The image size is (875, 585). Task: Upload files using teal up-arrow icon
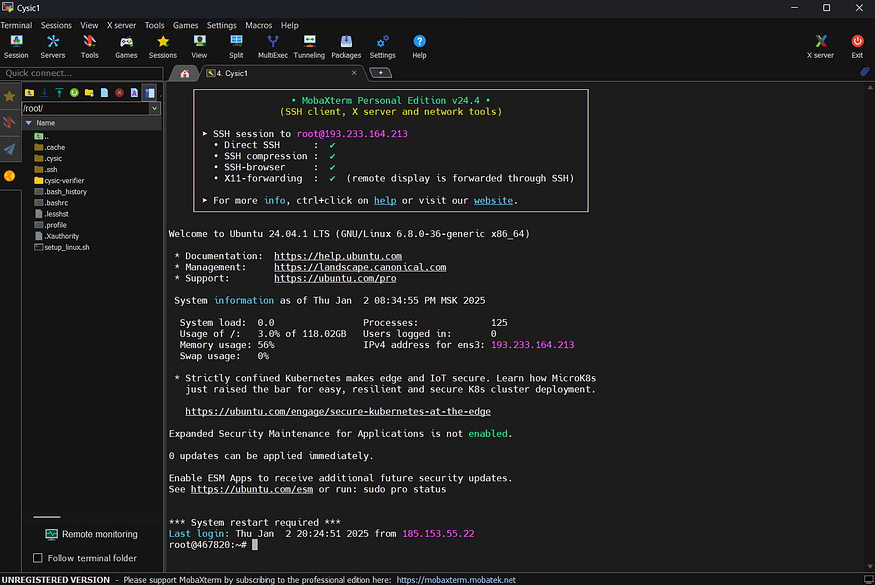click(x=59, y=93)
